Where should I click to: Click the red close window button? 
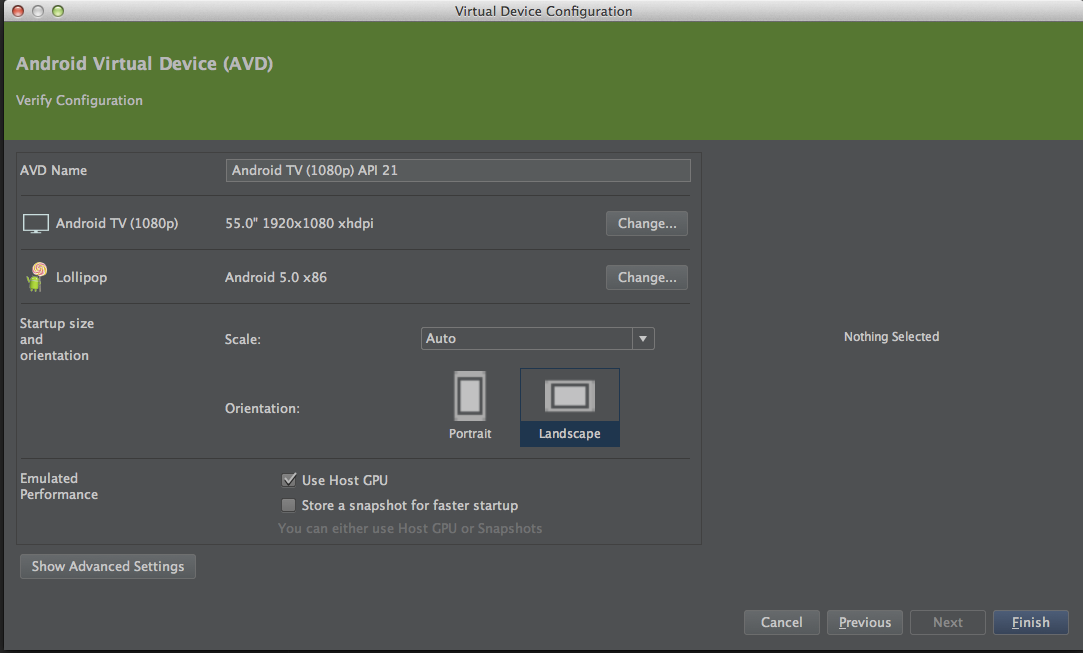(x=19, y=11)
